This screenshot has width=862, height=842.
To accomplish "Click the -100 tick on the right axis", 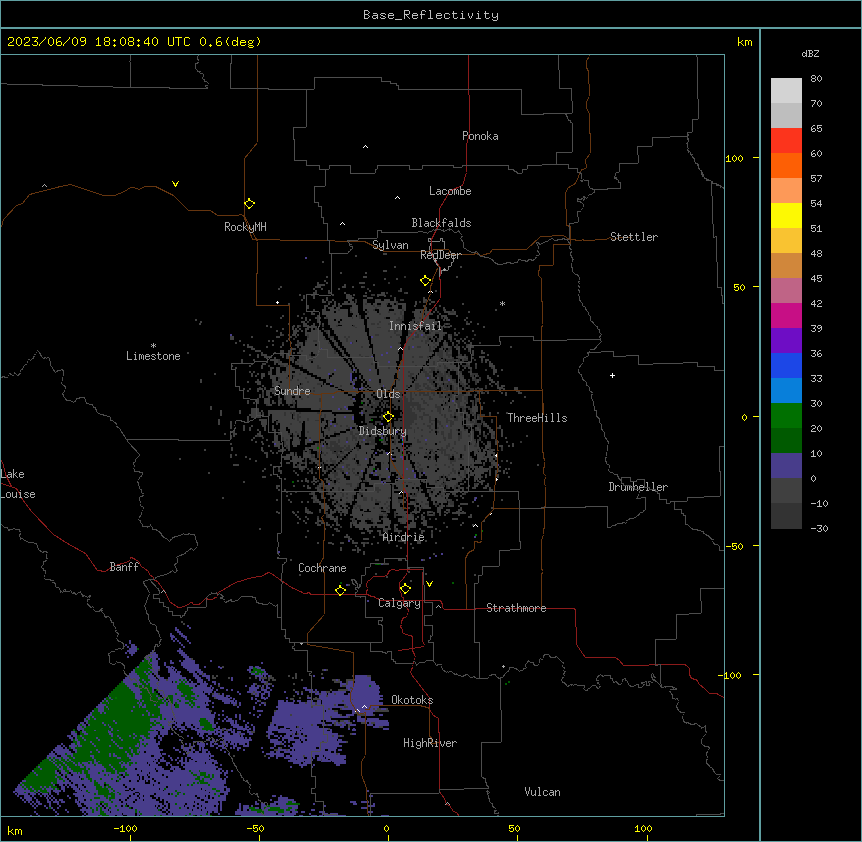I will click(x=731, y=675).
